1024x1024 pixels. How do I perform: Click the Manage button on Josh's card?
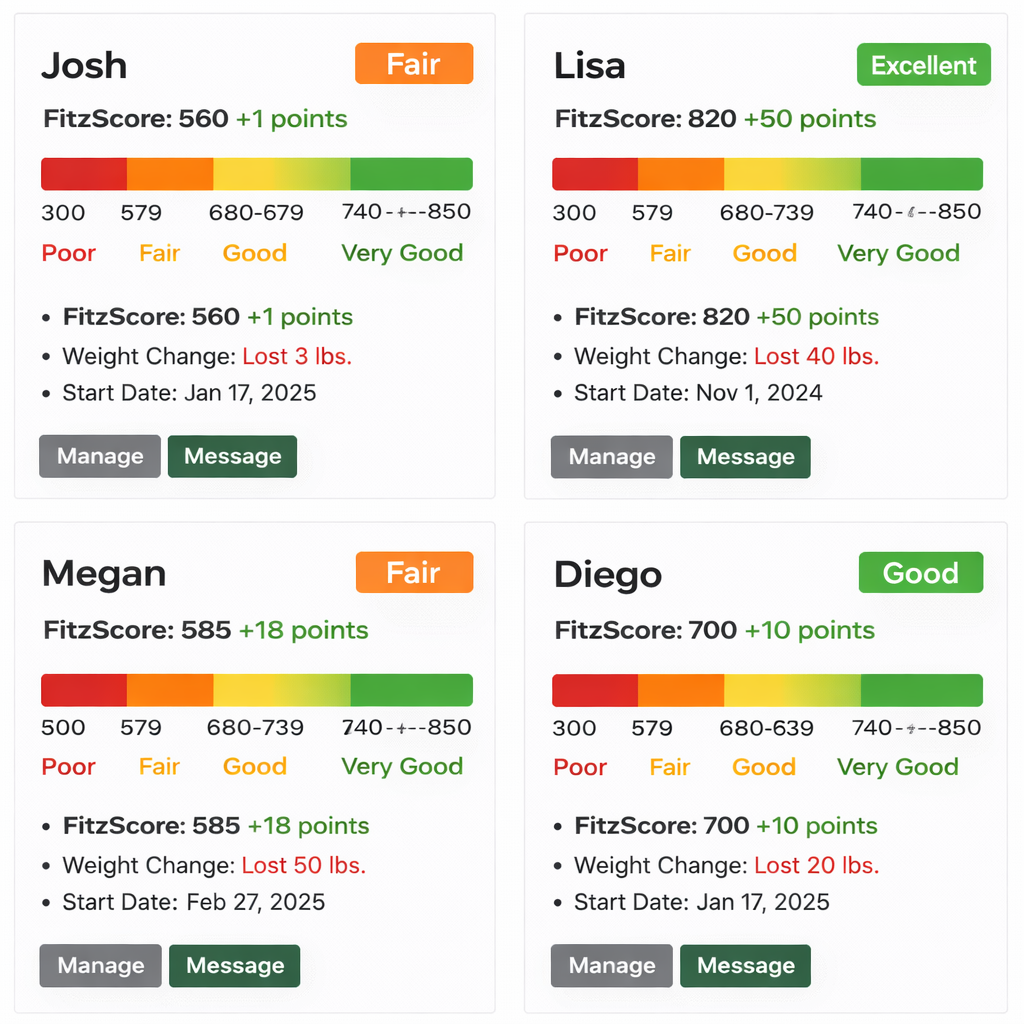coord(100,456)
